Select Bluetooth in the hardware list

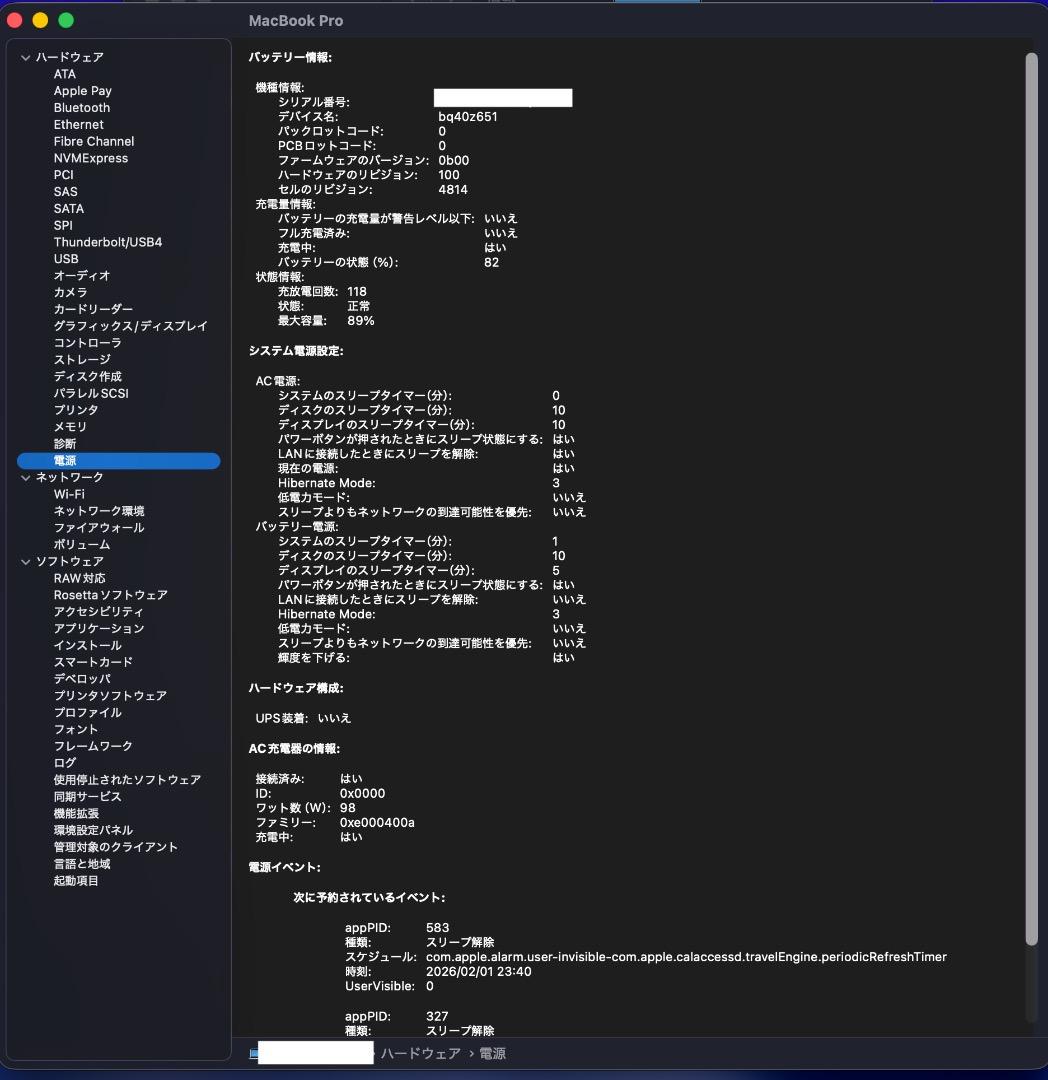[82, 108]
